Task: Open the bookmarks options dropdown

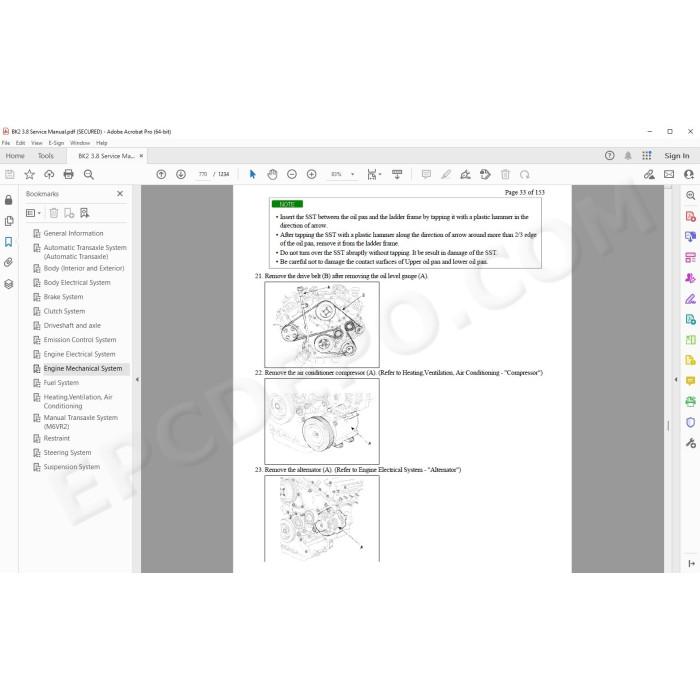Action: 33,213
